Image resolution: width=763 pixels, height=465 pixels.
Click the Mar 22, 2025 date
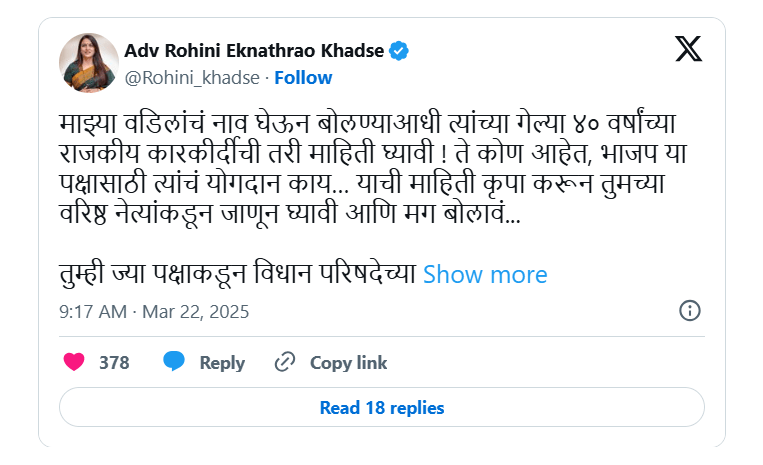click(195, 311)
